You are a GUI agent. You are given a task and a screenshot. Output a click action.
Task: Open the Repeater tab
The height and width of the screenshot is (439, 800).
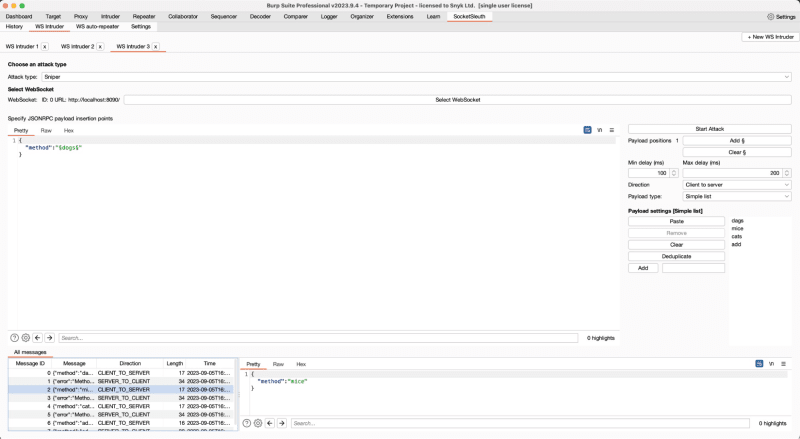144,16
